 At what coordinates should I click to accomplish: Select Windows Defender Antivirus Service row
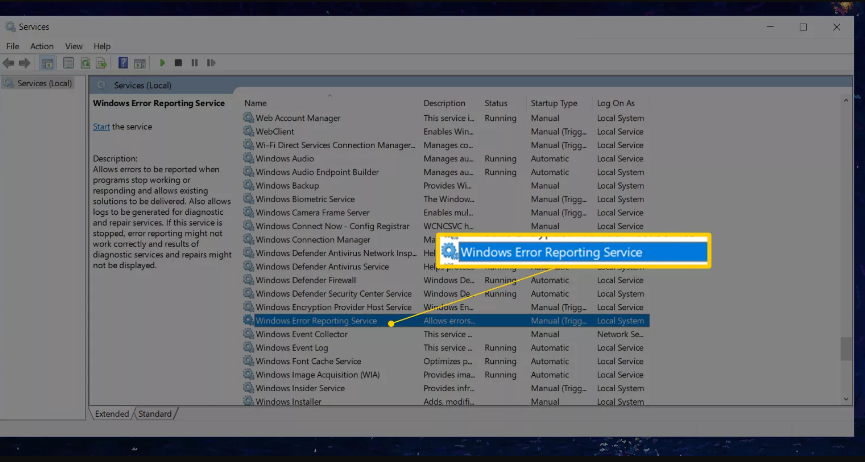click(x=446, y=267)
